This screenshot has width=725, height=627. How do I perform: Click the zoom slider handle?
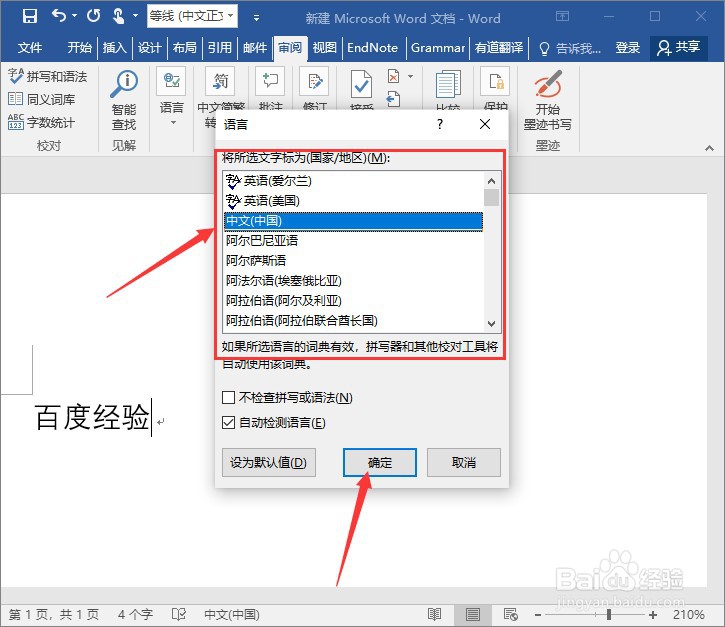point(609,615)
